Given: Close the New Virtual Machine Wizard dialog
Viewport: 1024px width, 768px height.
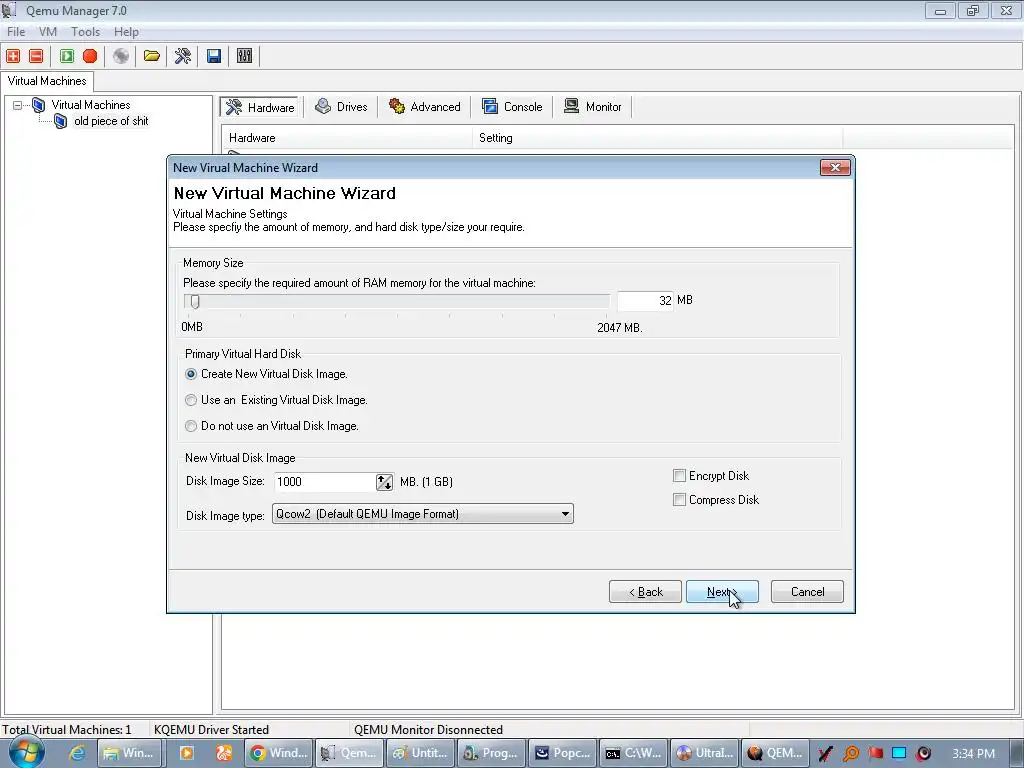Looking at the screenshot, I should pyautogui.click(x=835, y=168).
